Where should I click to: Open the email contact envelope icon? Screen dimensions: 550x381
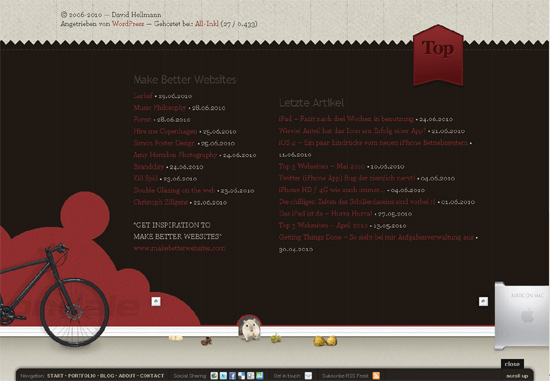click(308, 376)
